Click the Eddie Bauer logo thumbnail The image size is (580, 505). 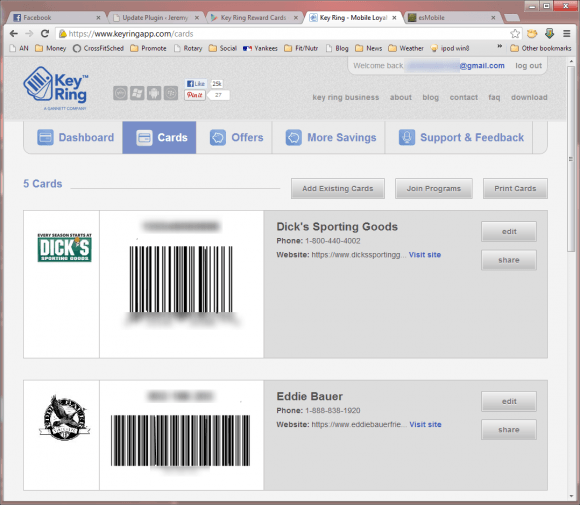(64, 418)
